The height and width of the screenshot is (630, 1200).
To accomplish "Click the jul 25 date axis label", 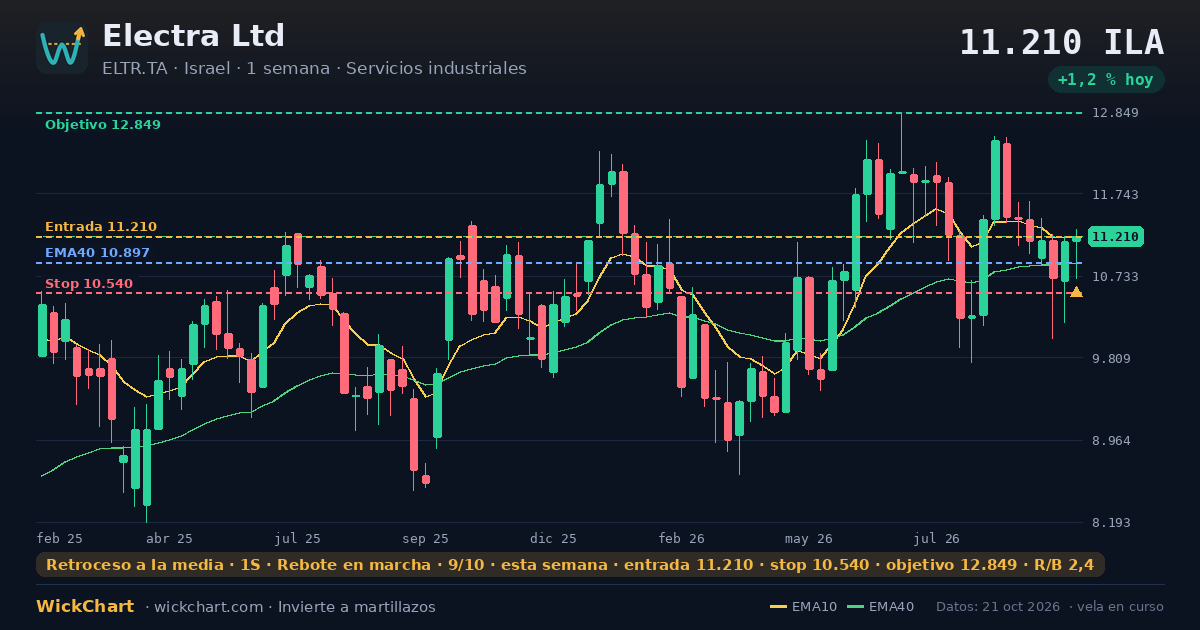I will coord(297,538).
